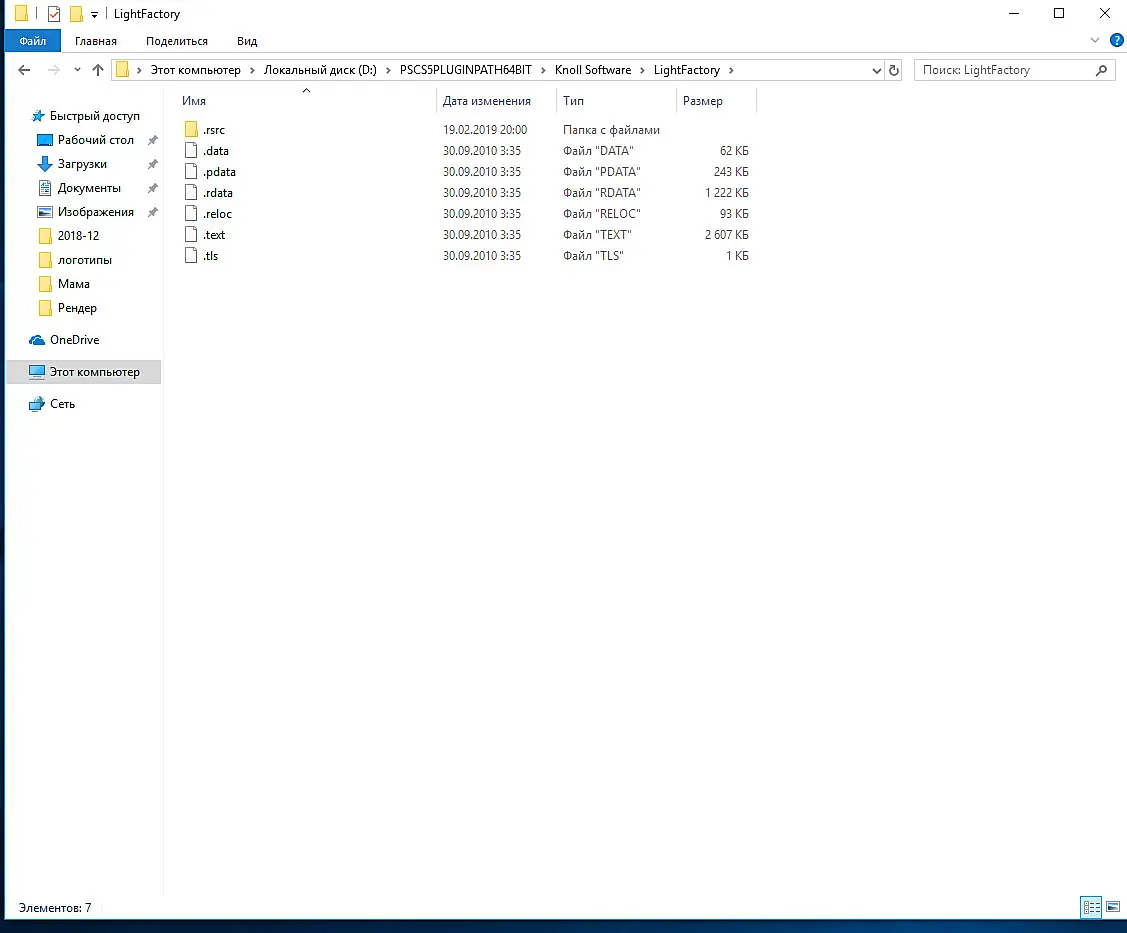Expand the ribbon with the chevron

[x=1094, y=40]
